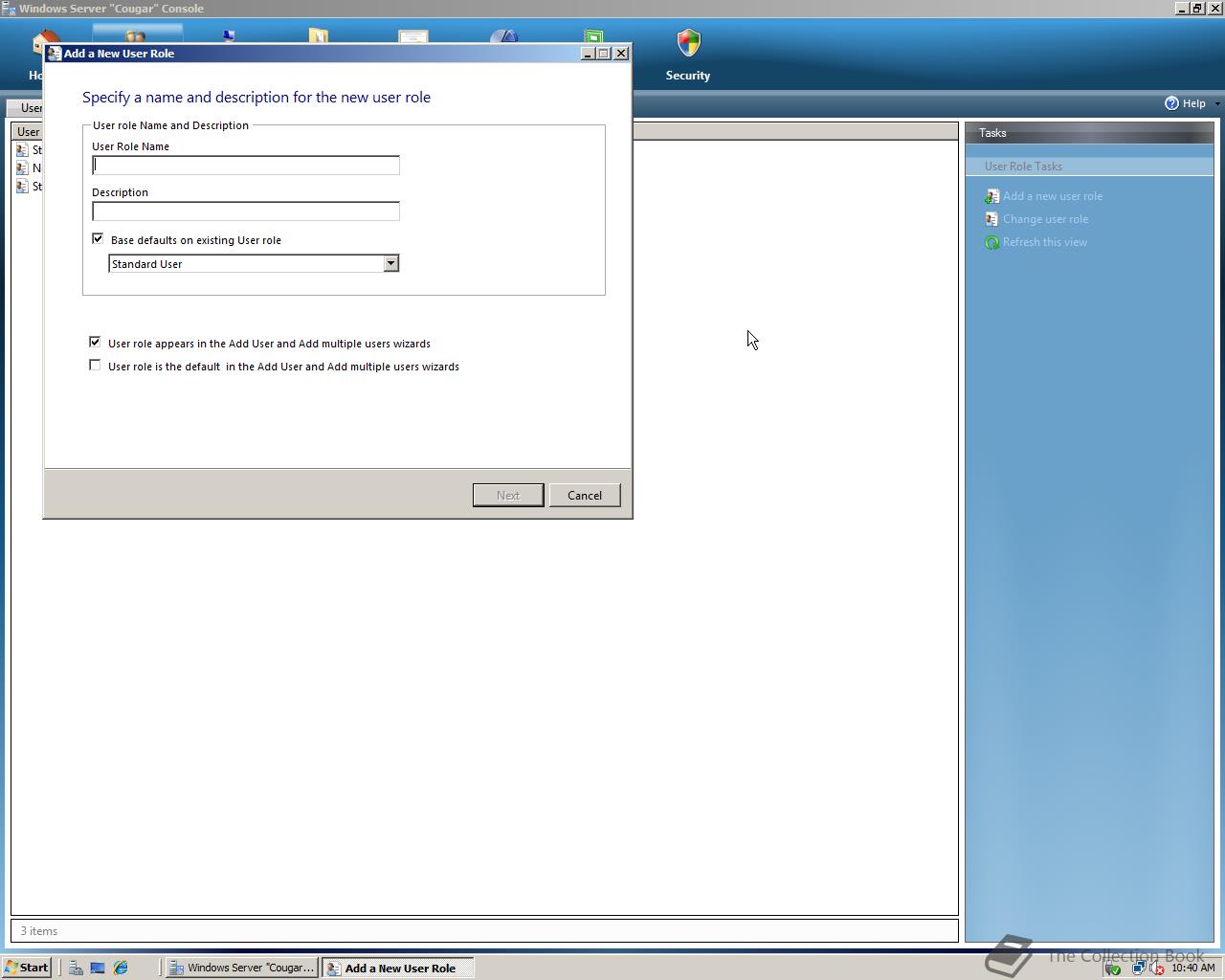This screenshot has width=1225, height=980.
Task: Uncheck 'User role appears in the Add User' option
Action: click(x=95, y=342)
